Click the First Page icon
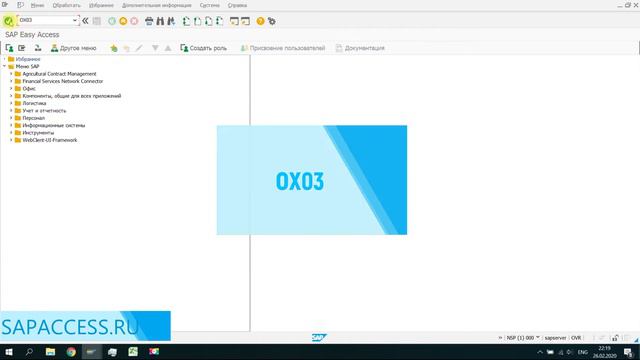The image size is (640, 360). tap(186, 21)
